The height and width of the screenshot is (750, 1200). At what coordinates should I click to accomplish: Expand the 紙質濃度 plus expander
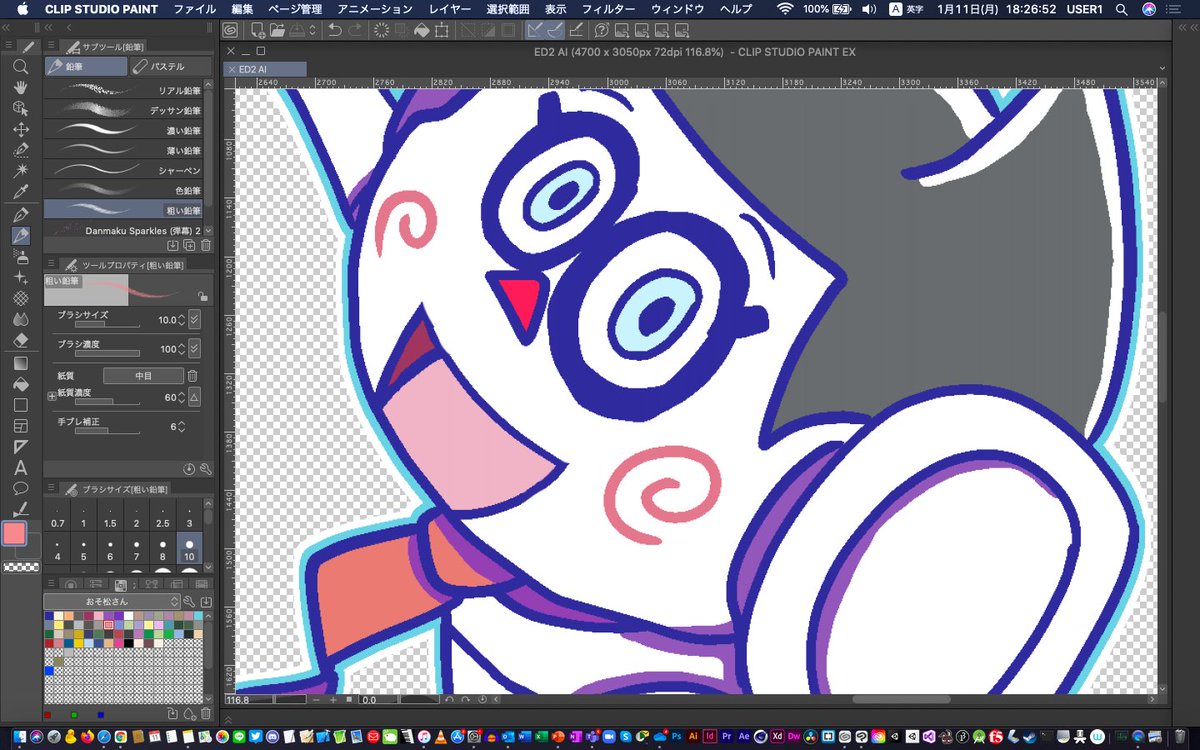(52, 397)
